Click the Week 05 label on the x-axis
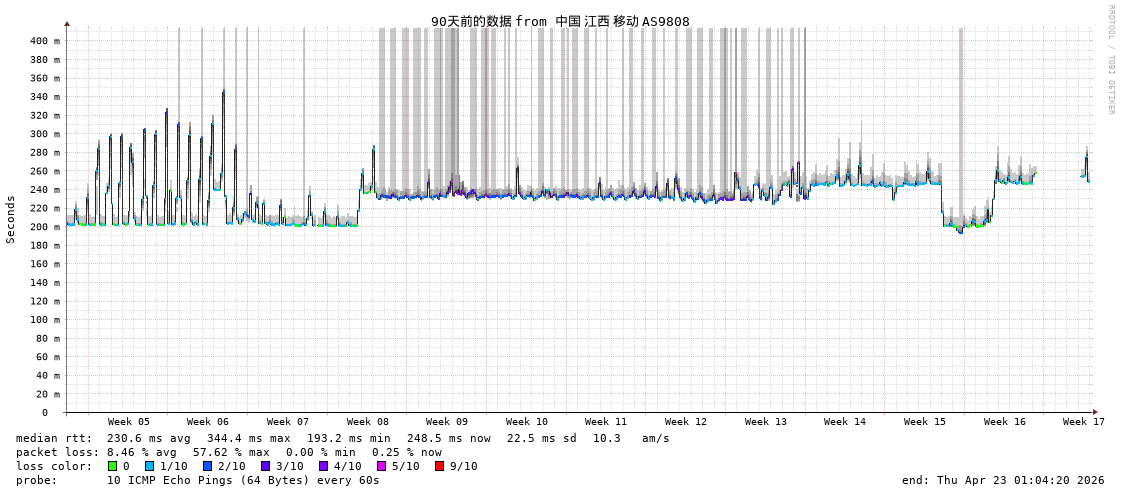This screenshot has width=1121, height=494. tap(129, 422)
